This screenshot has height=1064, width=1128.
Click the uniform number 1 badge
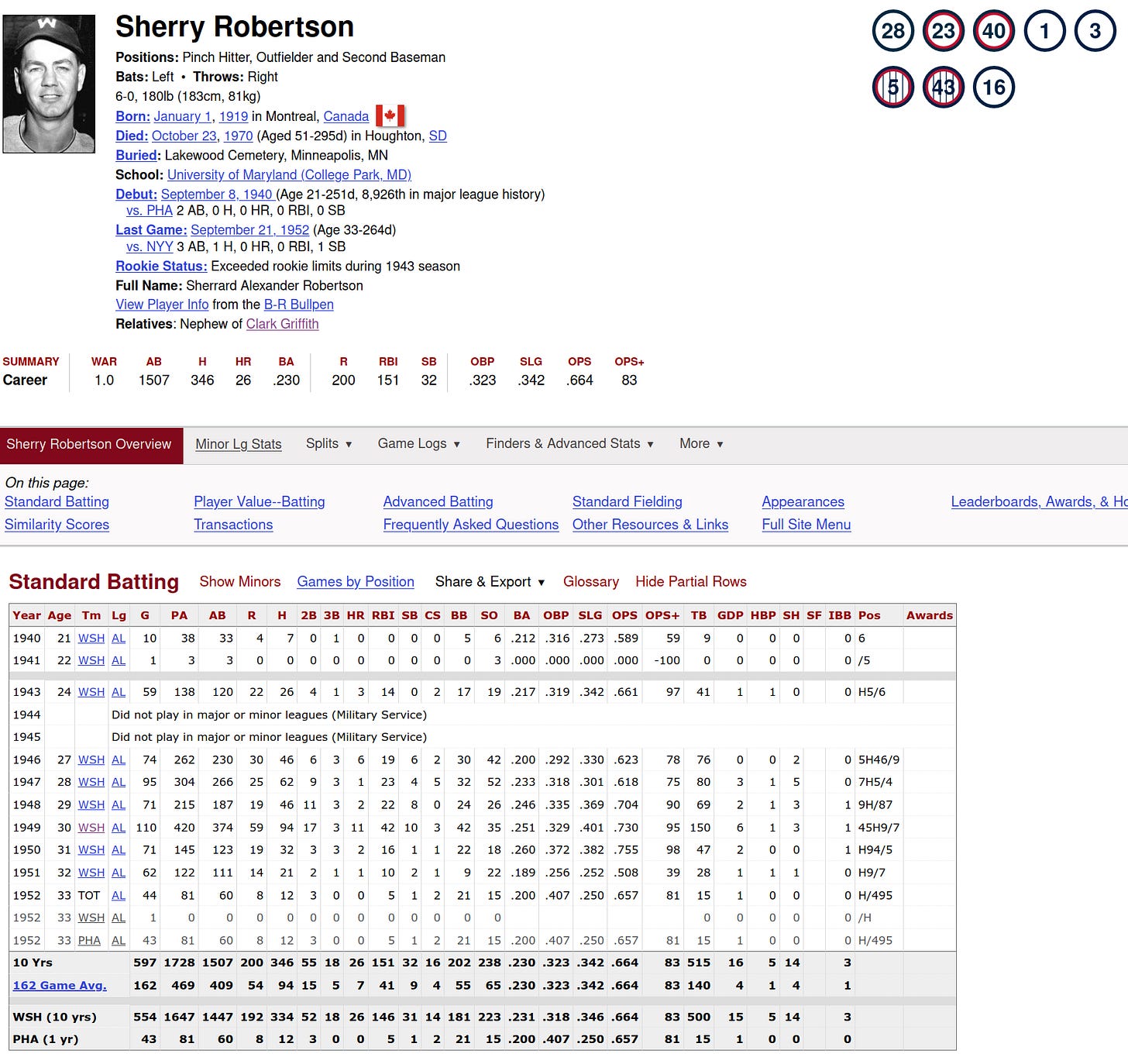[1044, 31]
